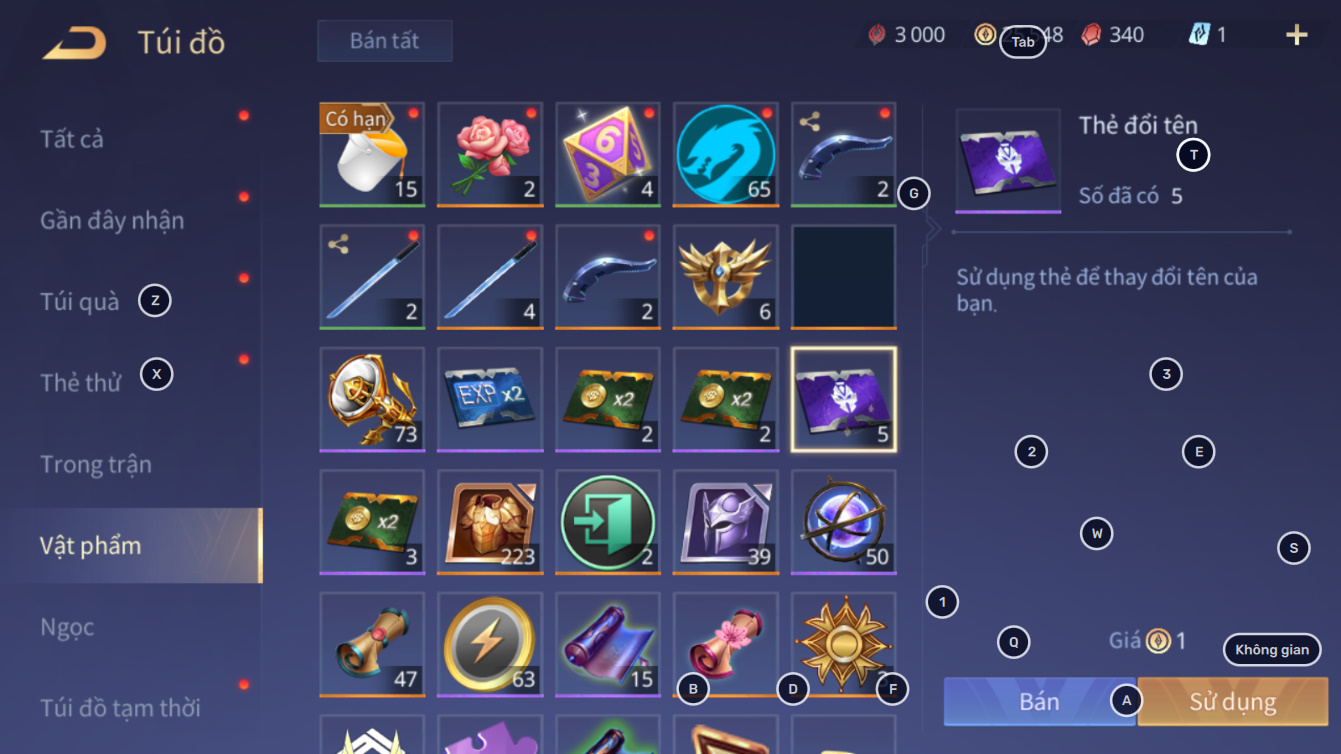Select the golden armor item with 223

click(x=490, y=522)
